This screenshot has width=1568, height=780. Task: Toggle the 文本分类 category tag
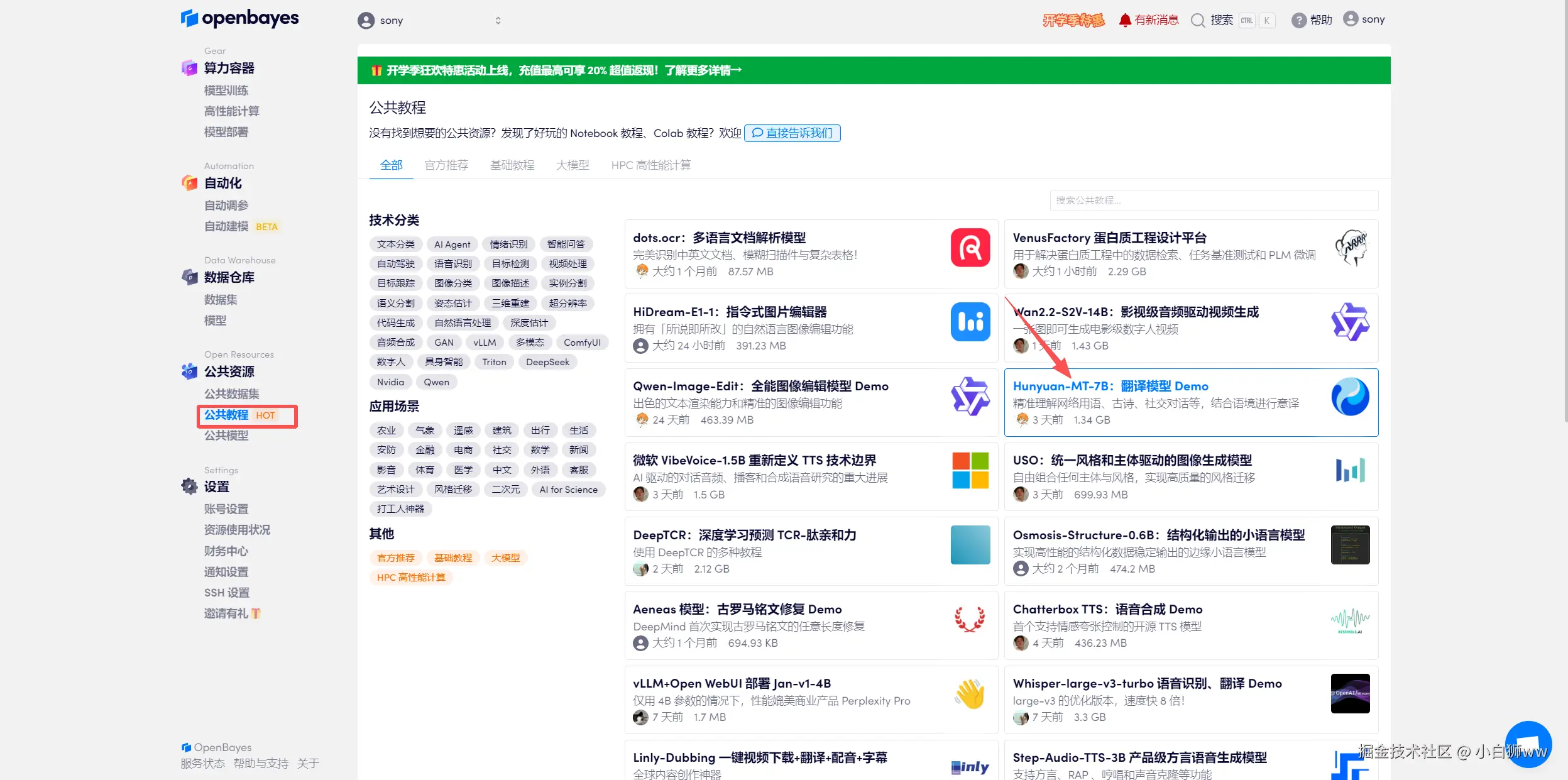point(395,244)
